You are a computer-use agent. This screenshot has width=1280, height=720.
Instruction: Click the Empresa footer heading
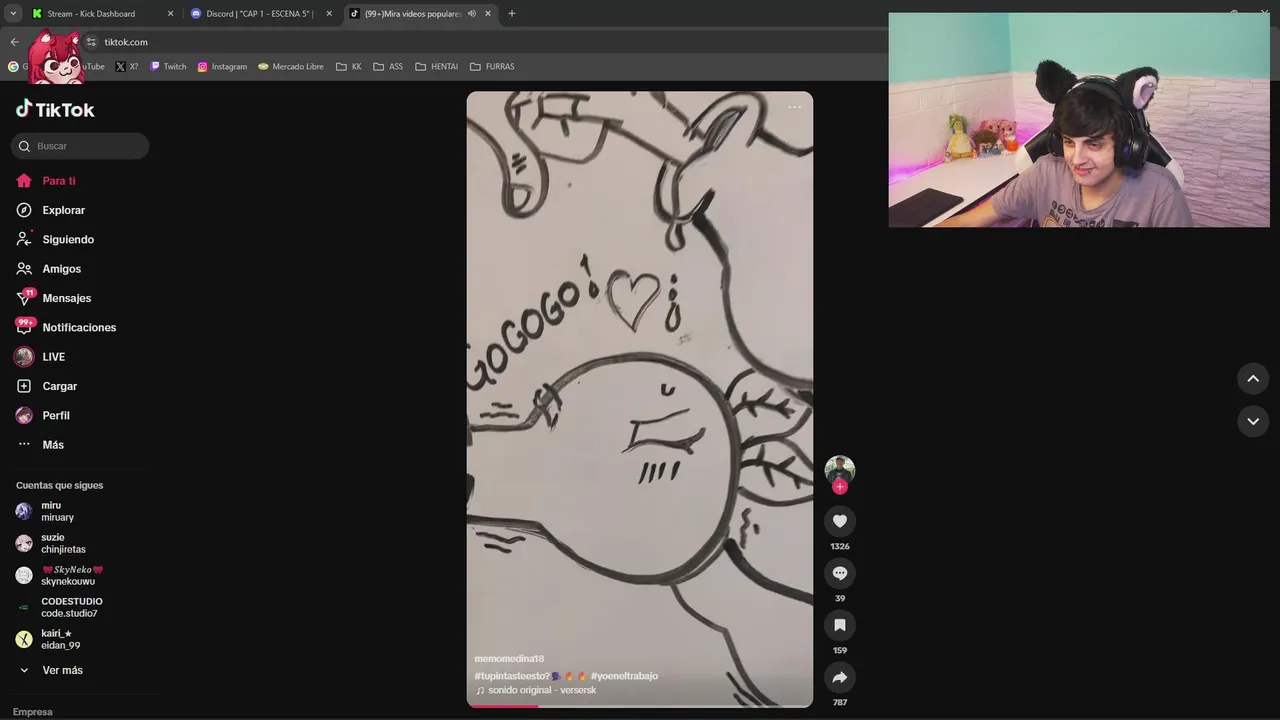33,712
